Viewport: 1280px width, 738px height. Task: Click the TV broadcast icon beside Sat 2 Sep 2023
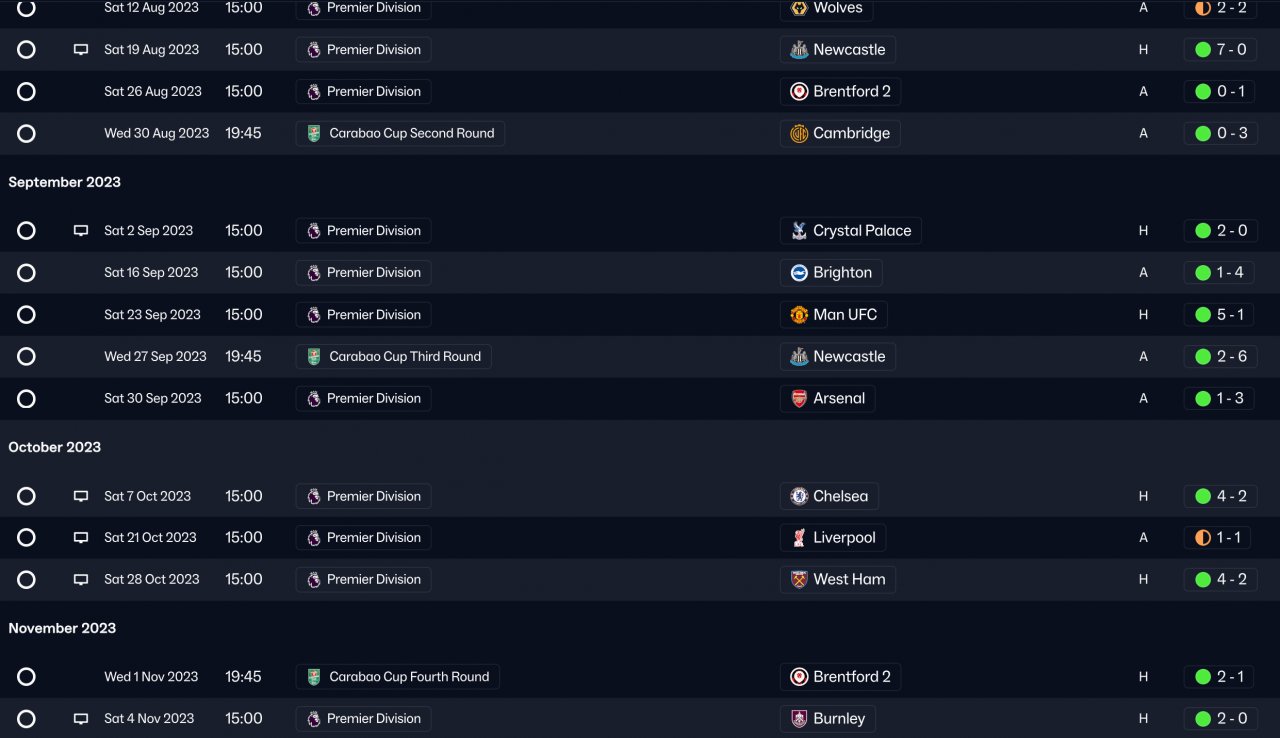coord(81,231)
